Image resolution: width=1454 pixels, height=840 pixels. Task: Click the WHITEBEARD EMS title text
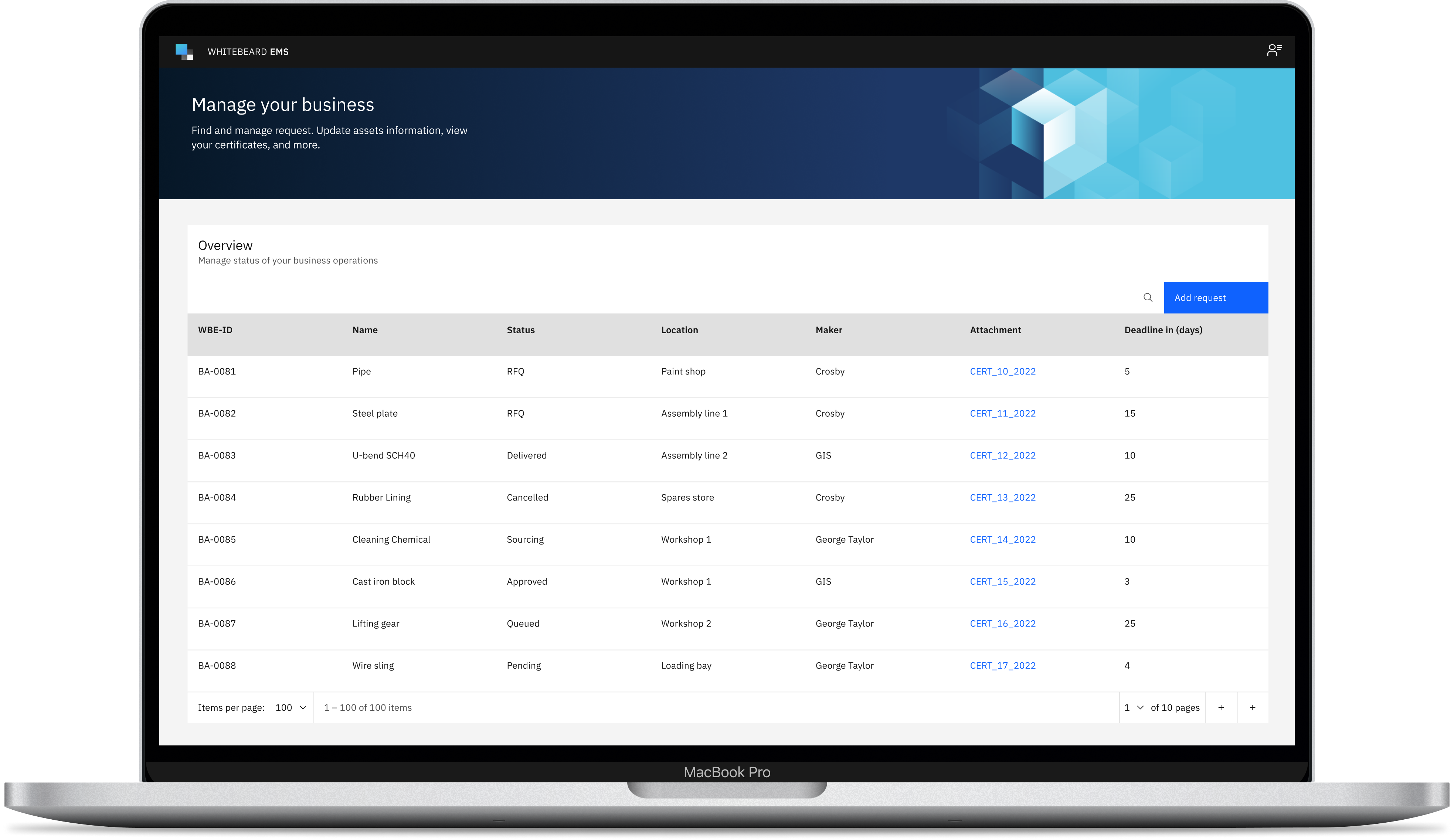(x=248, y=52)
